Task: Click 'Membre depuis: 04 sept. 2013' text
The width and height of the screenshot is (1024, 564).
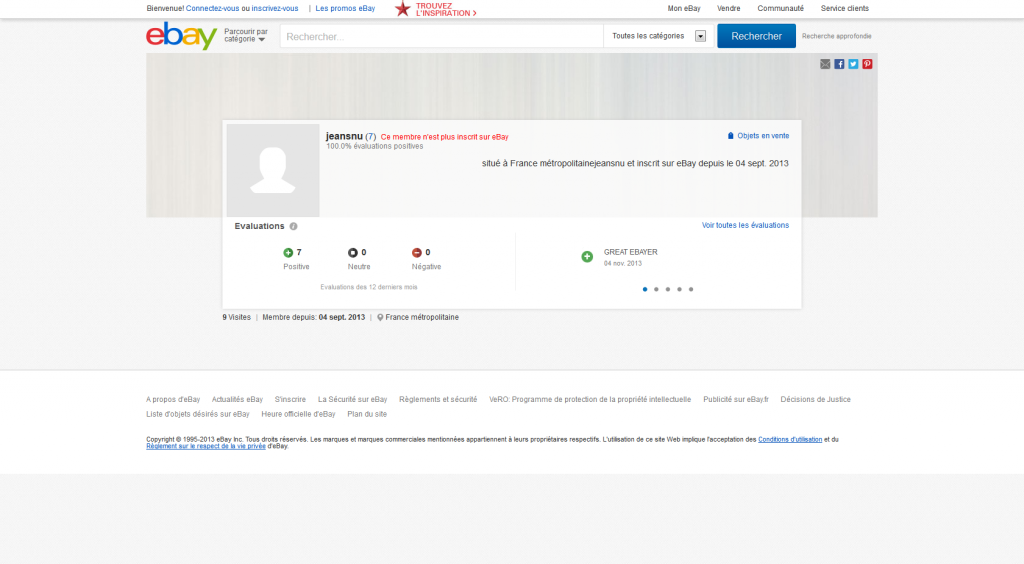Action: pyautogui.click(x=313, y=317)
